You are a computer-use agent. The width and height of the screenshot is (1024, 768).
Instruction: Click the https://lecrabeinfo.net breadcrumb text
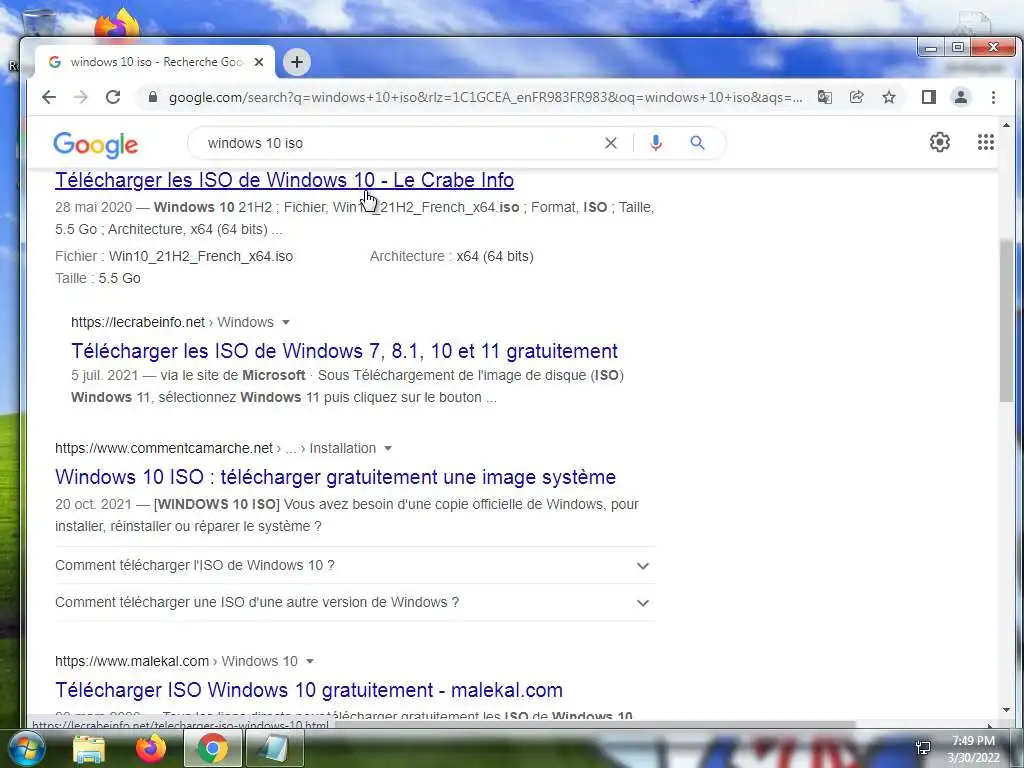pos(138,323)
